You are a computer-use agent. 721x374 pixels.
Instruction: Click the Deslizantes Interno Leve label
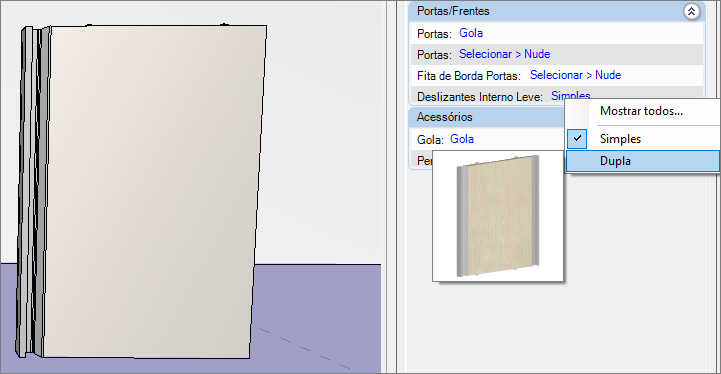480,97
